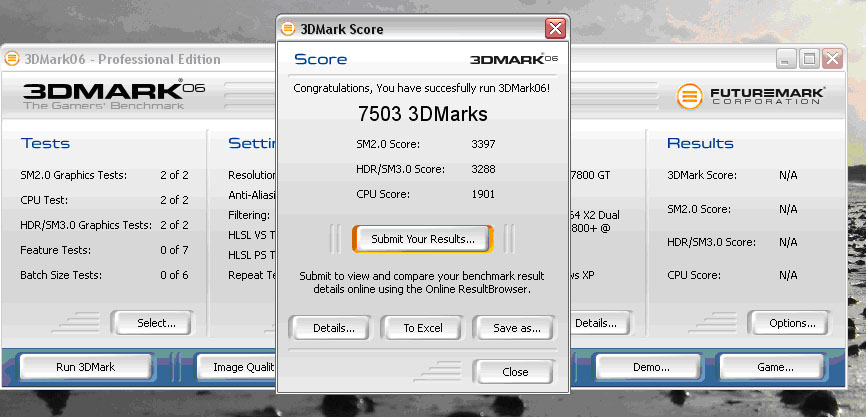Image resolution: width=866 pixels, height=417 pixels.
Task: Click the 3DMark06 Gamers' Benchmark logo
Action: pos(114,94)
